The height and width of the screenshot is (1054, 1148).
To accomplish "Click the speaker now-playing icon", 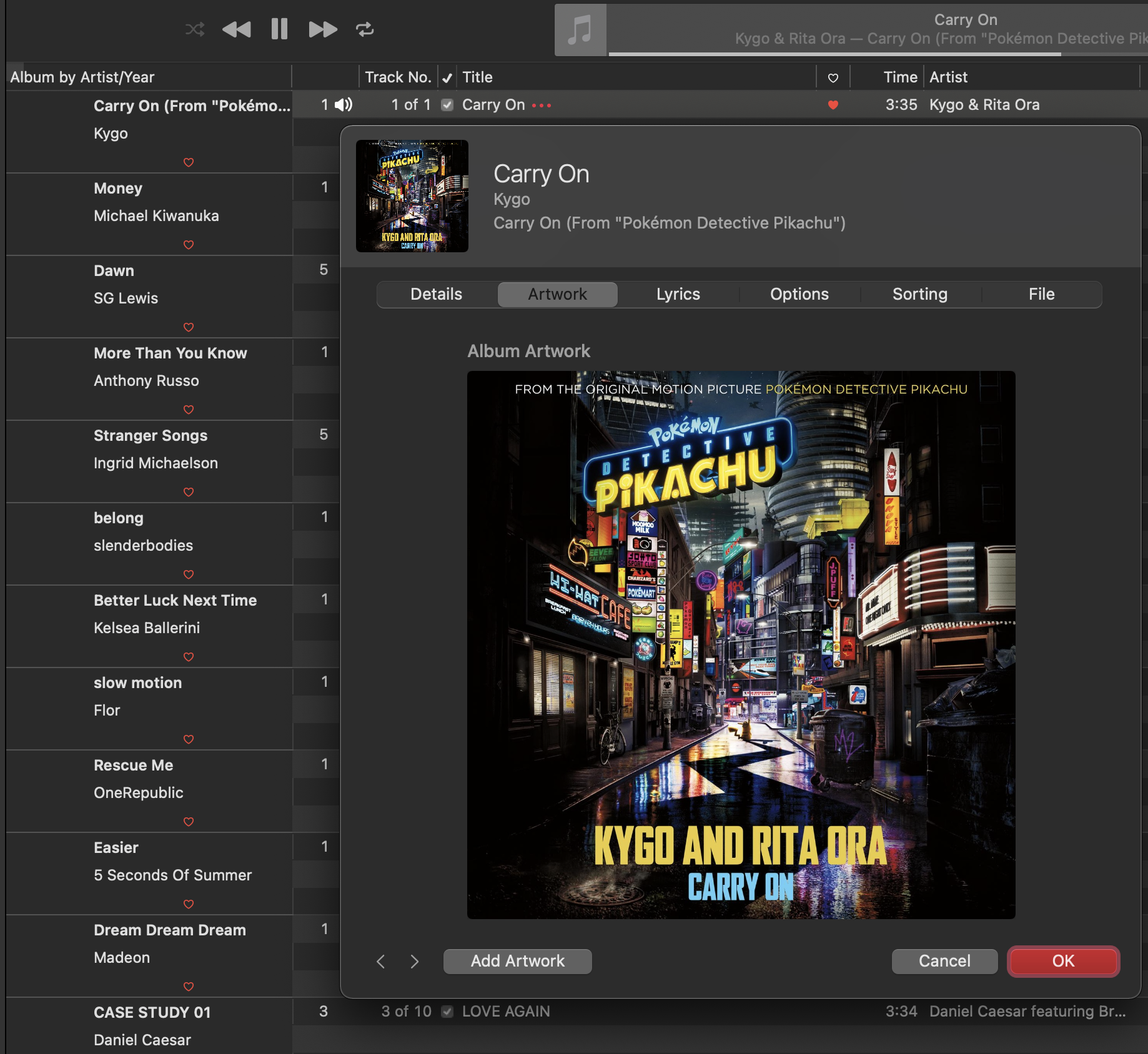I will click(344, 105).
